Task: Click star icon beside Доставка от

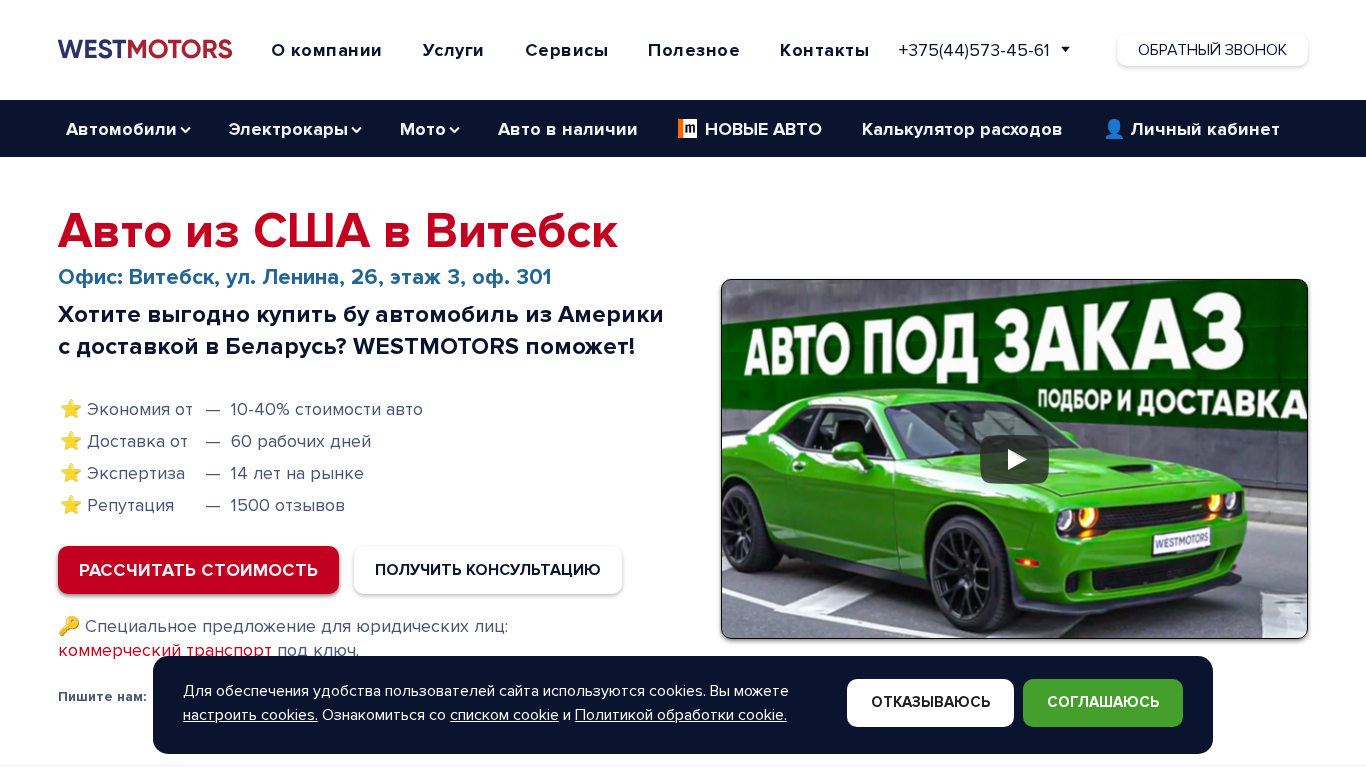Action: [70, 441]
